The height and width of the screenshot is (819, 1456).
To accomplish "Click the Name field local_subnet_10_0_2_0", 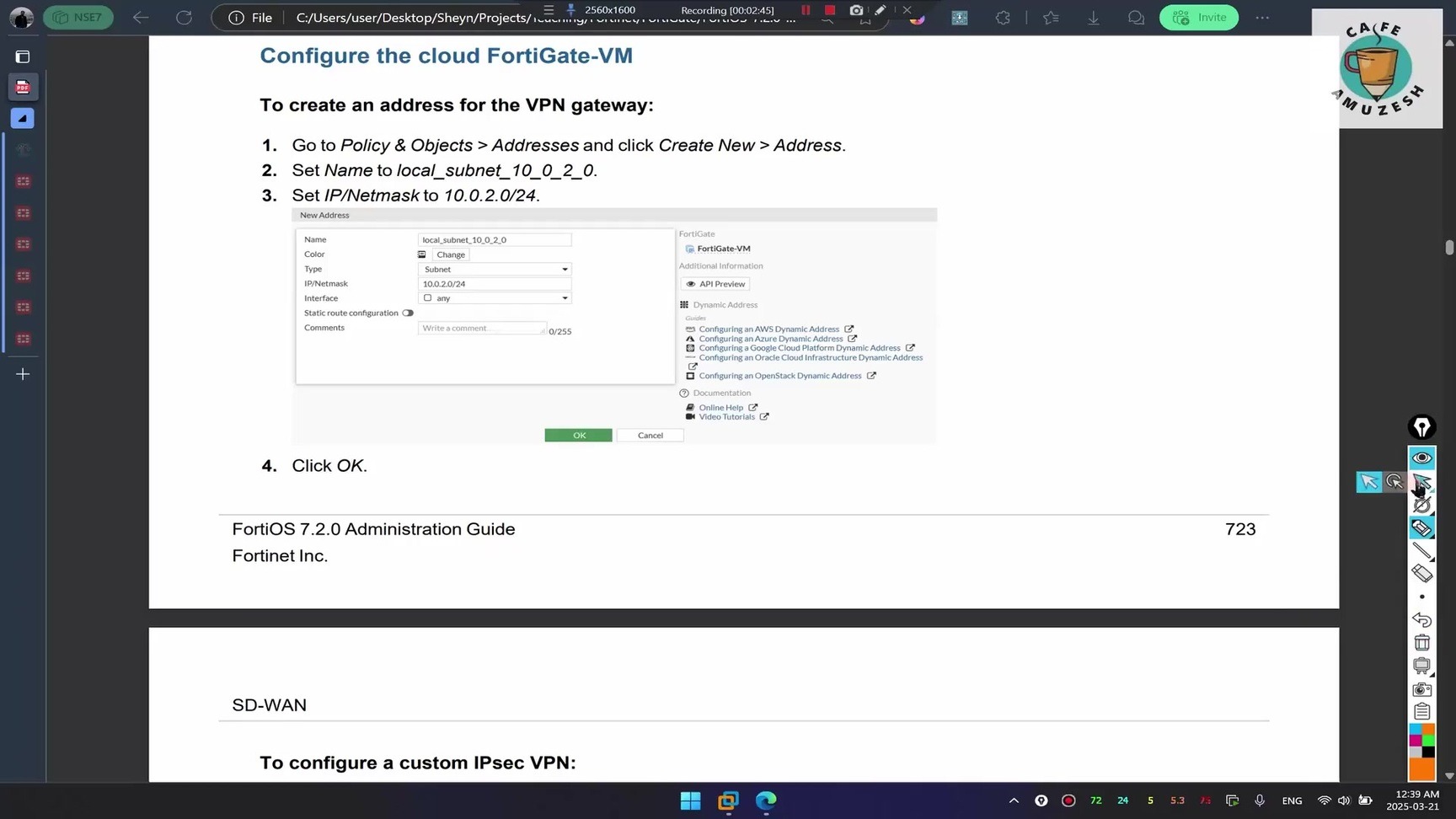I will pyautogui.click(x=495, y=240).
